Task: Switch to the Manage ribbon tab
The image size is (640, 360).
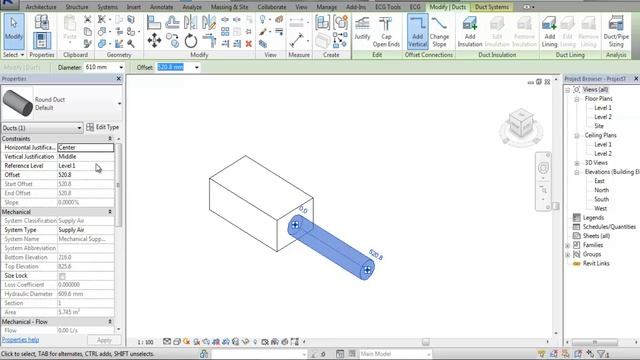Action: (x=327, y=7)
